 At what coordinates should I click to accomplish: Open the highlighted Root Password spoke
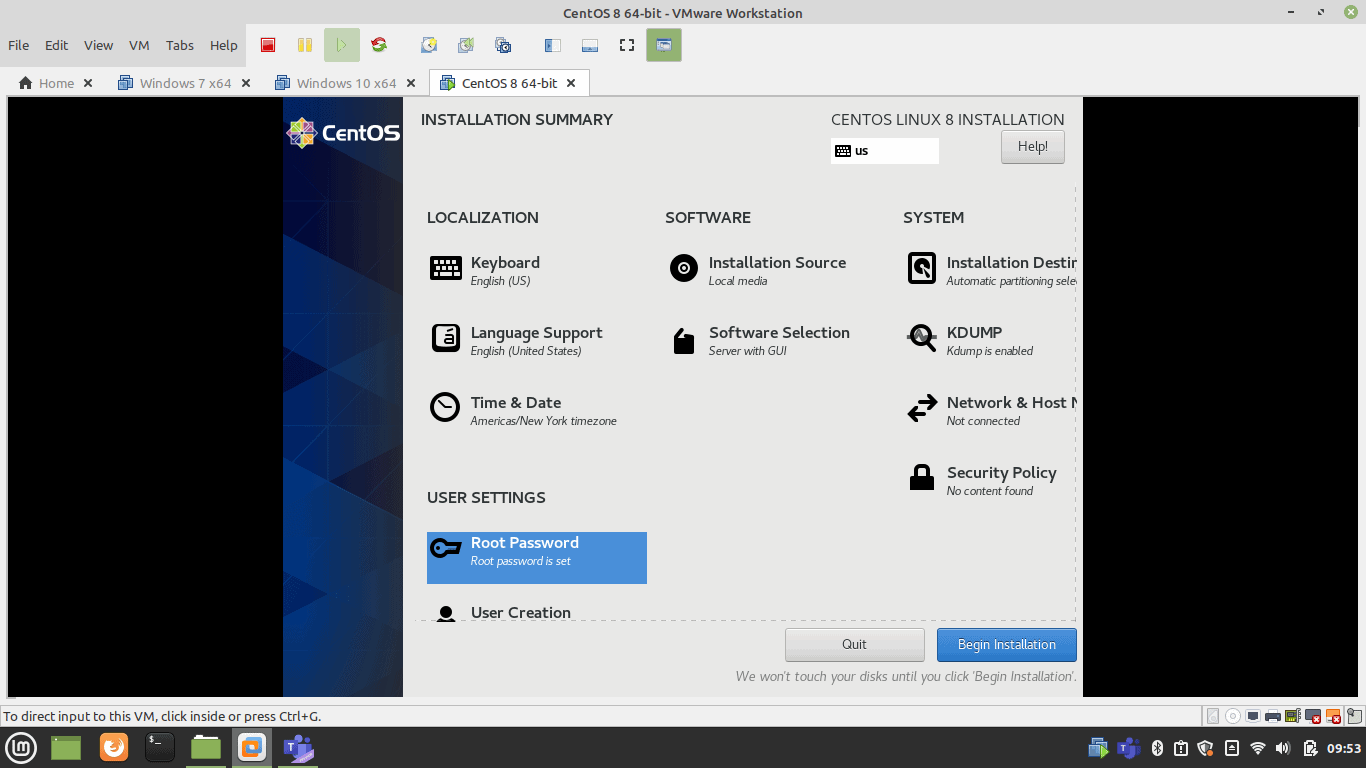(x=537, y=558)
